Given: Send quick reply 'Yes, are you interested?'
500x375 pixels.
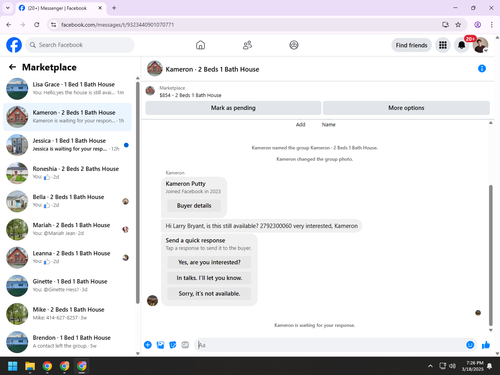Looking at the screenshot, I should 209,262.
